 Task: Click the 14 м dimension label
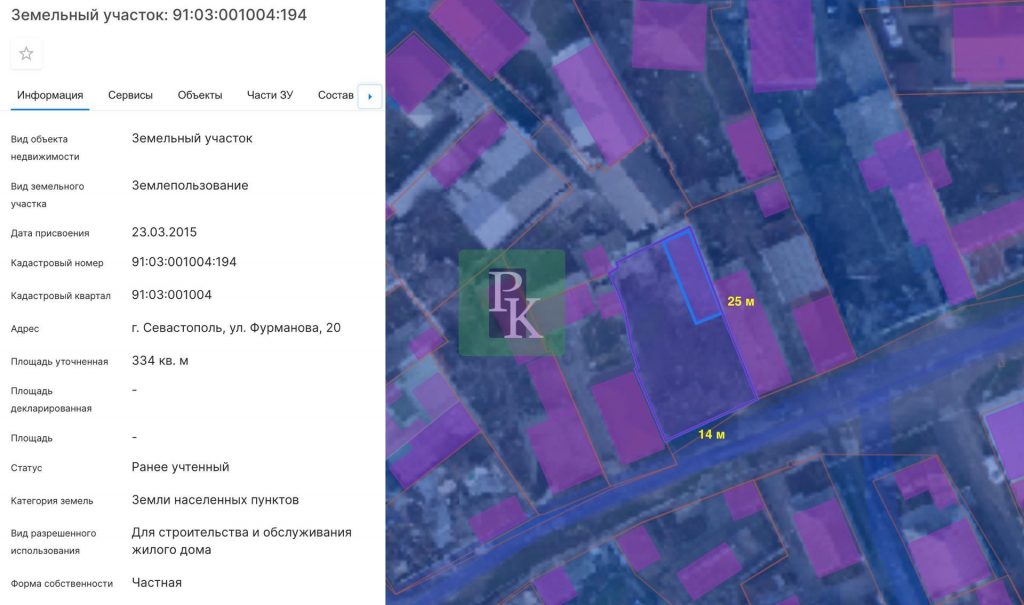pyautogui.click(x=711, y=435)
